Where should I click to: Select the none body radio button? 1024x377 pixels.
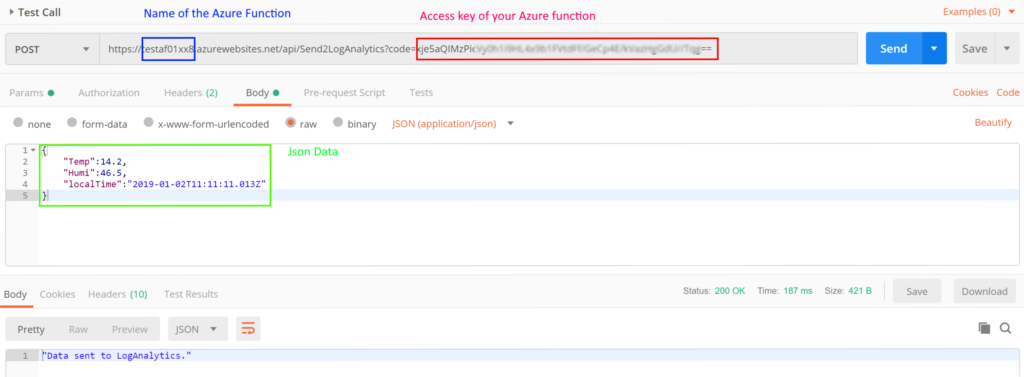pos(18,123)
